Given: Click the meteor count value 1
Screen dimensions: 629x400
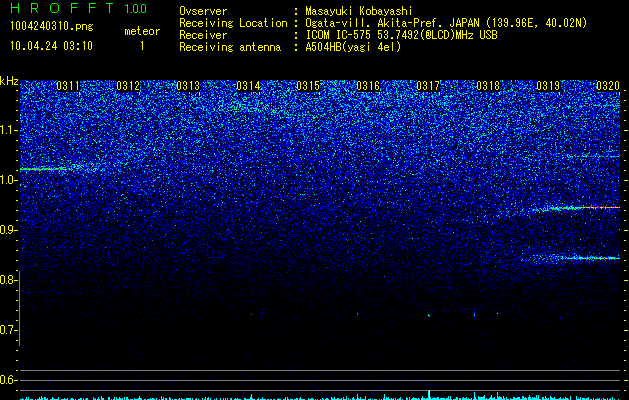Looking at the screenshot, I should (142, 46).
